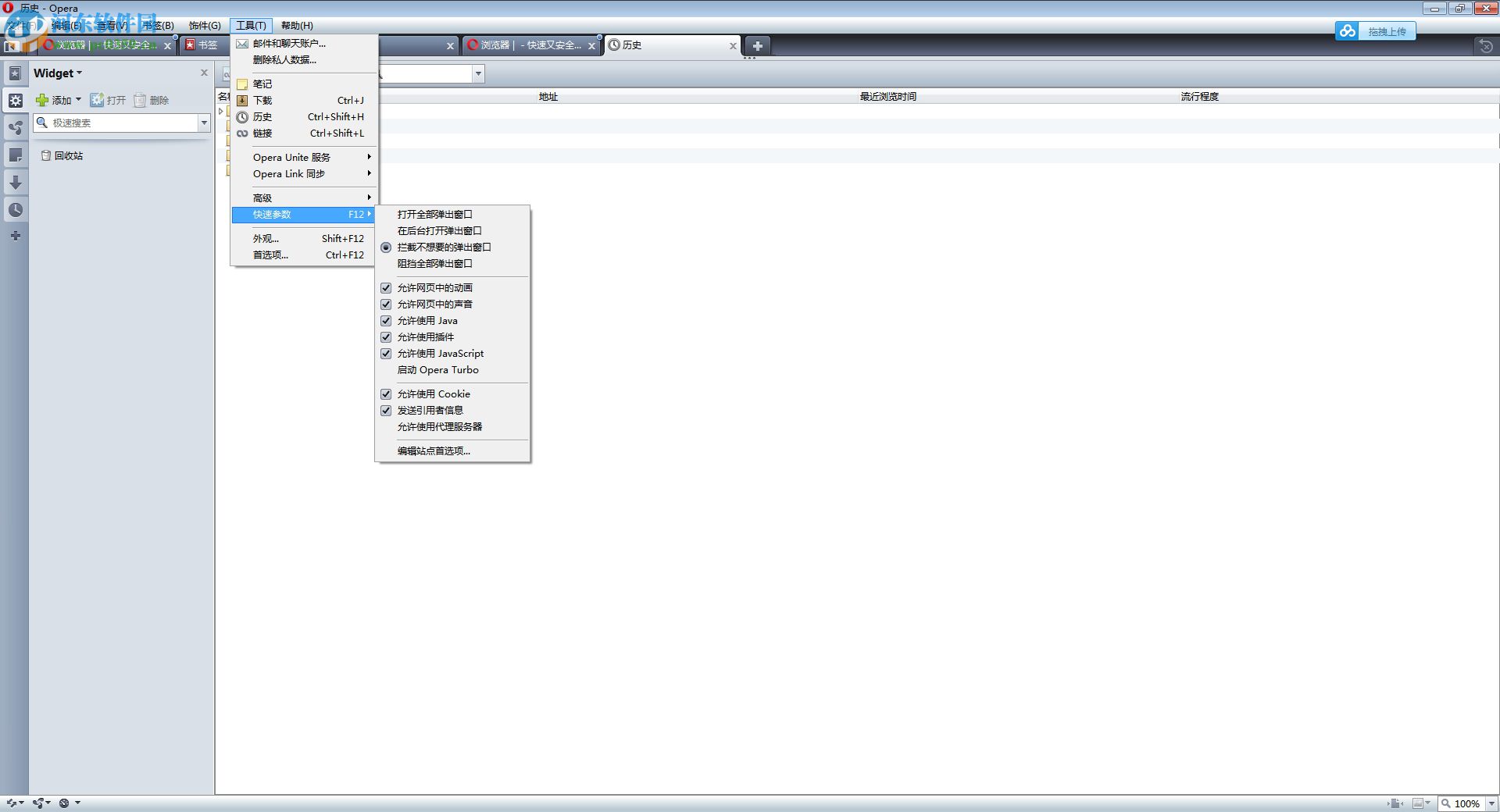This screenshot has height=812, width=1500.
Task: Click the plus icon to add sidebar panels
Action: [15, 235]
